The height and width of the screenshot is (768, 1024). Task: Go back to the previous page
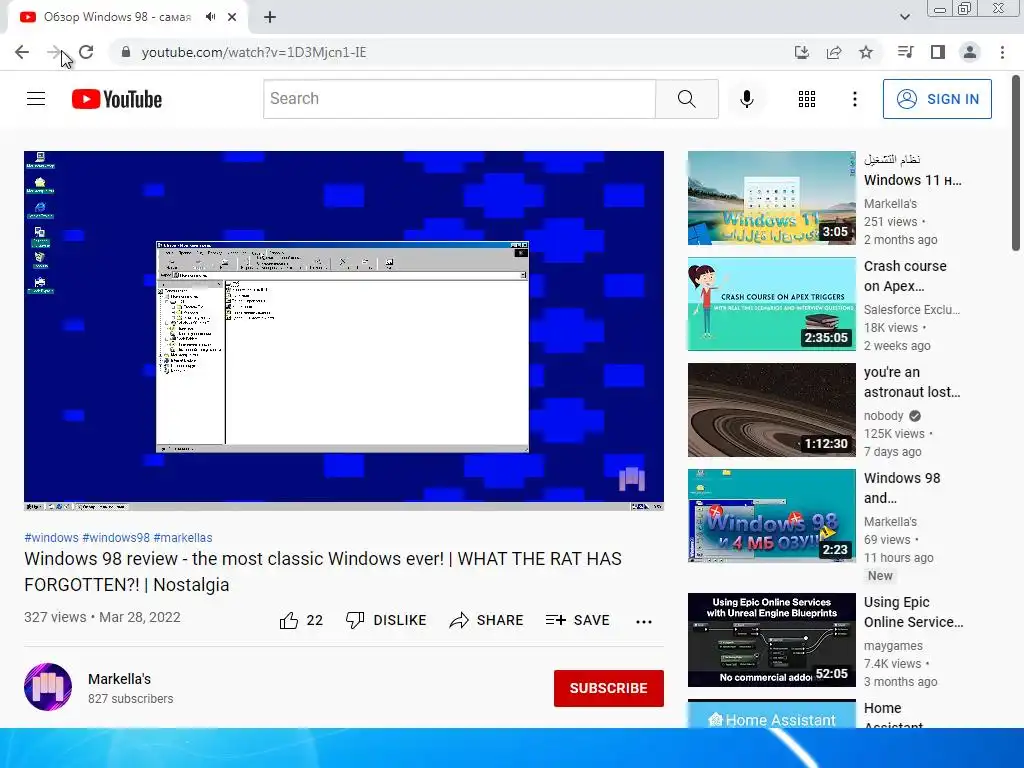pos(22,52)
